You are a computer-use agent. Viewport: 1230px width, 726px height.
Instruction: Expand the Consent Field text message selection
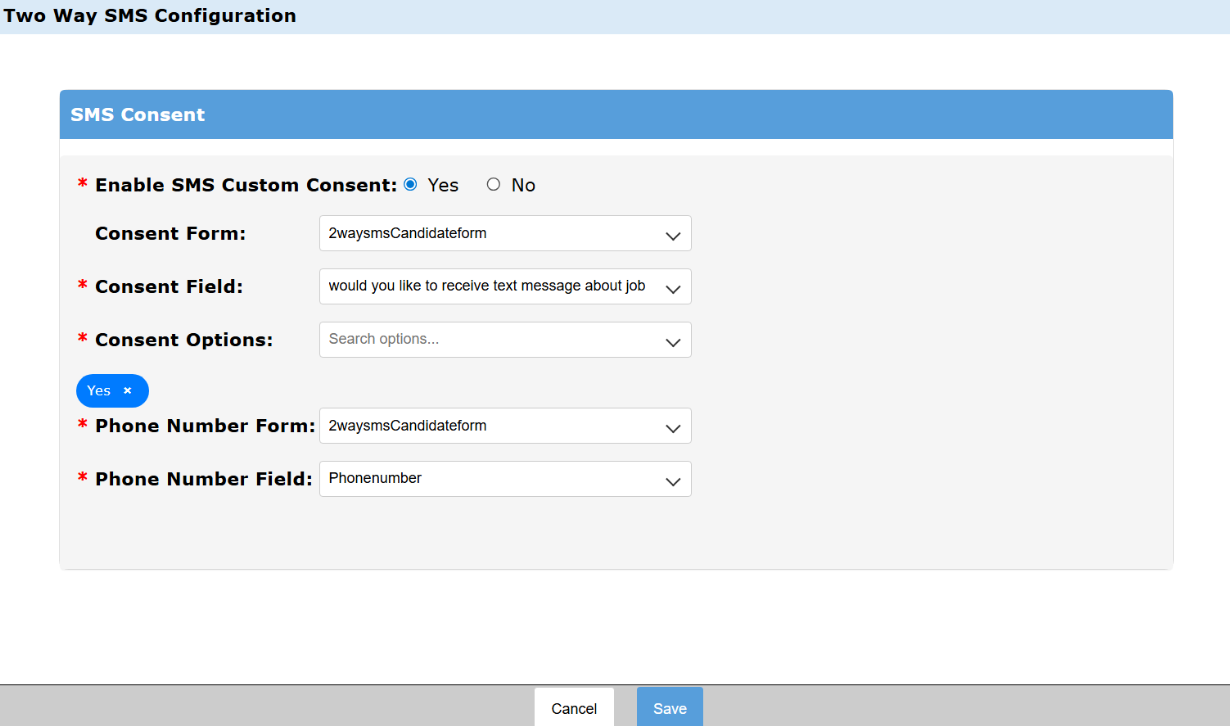(490, 286)
